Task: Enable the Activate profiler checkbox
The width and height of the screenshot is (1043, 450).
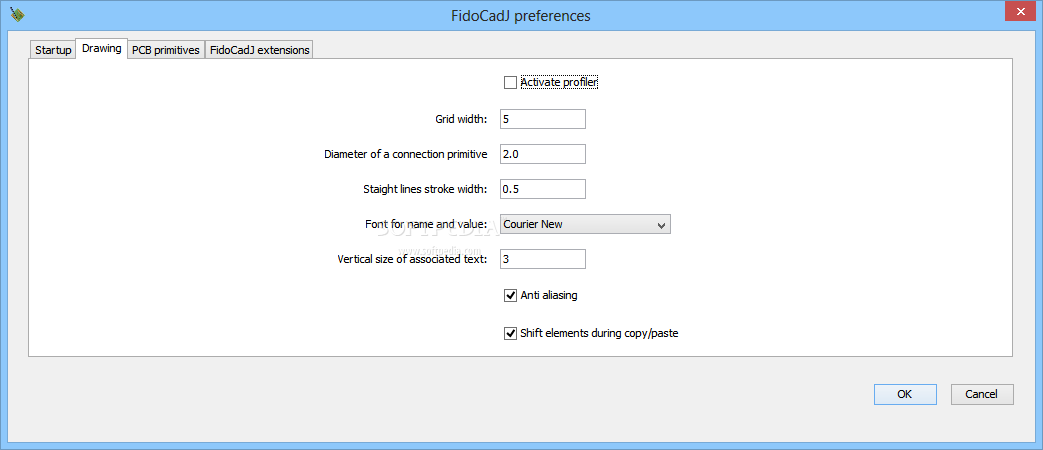Action: 510,82
